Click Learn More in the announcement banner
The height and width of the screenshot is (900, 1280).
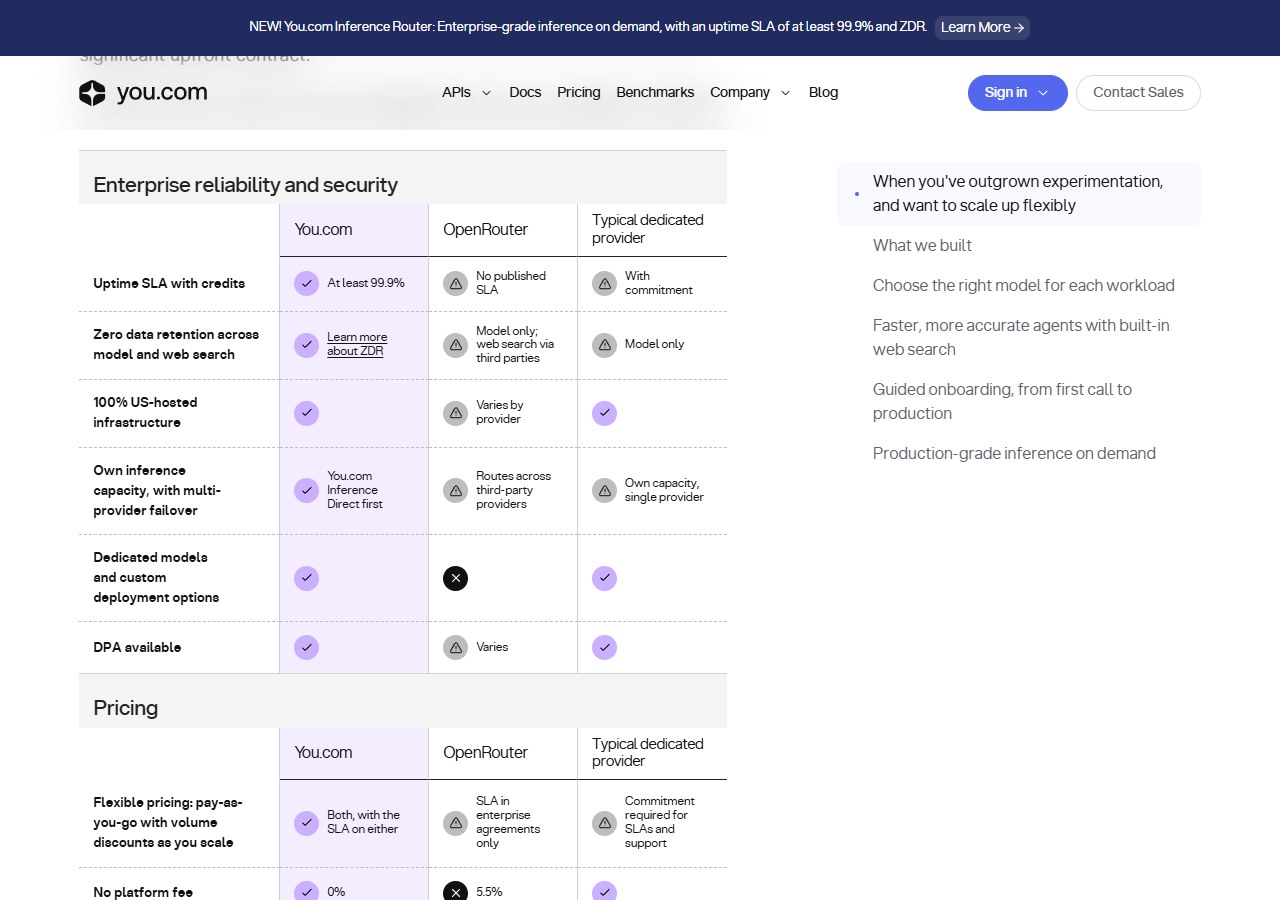point(982,28)
